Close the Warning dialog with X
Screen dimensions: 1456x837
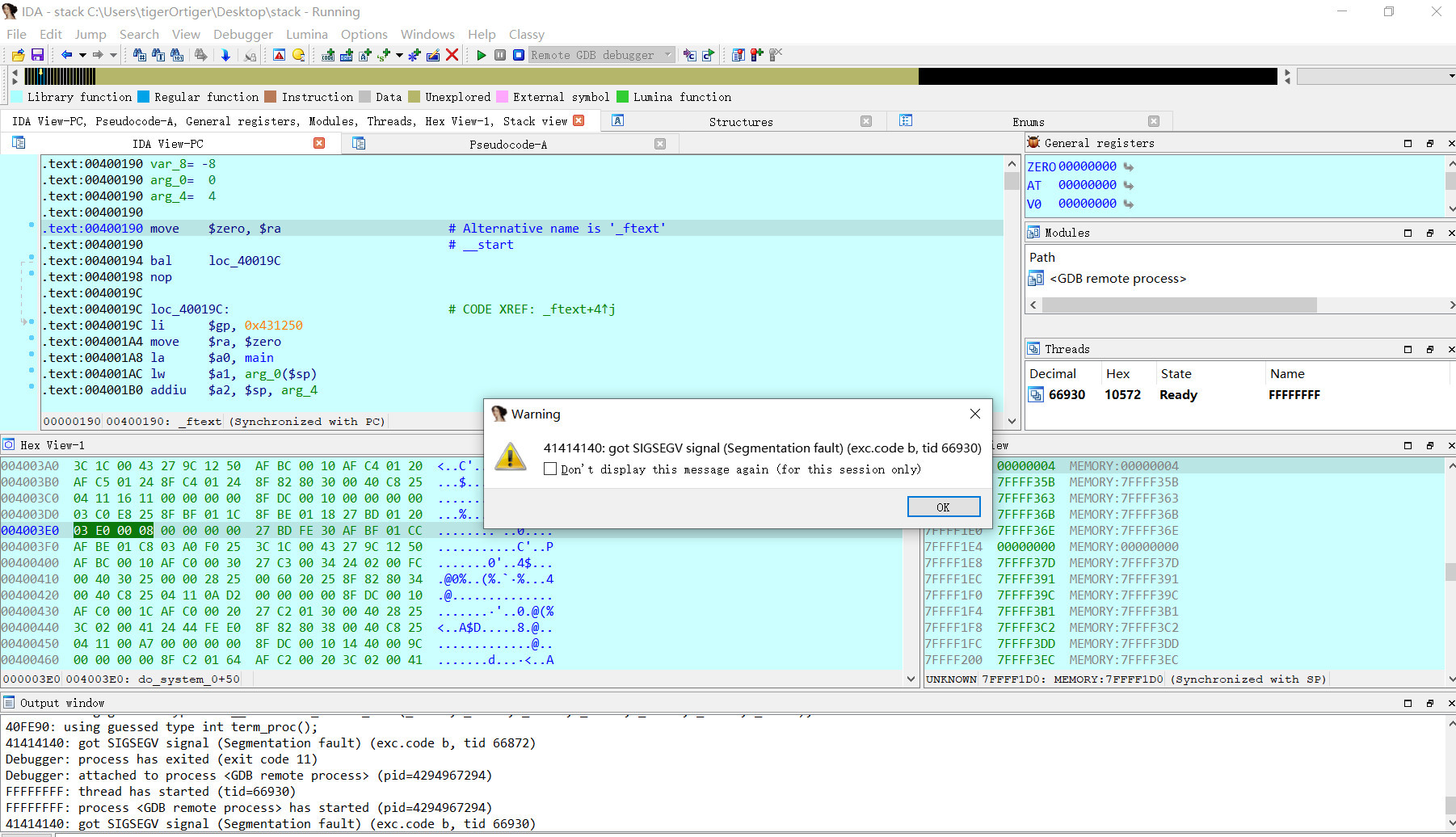point(974,414)
